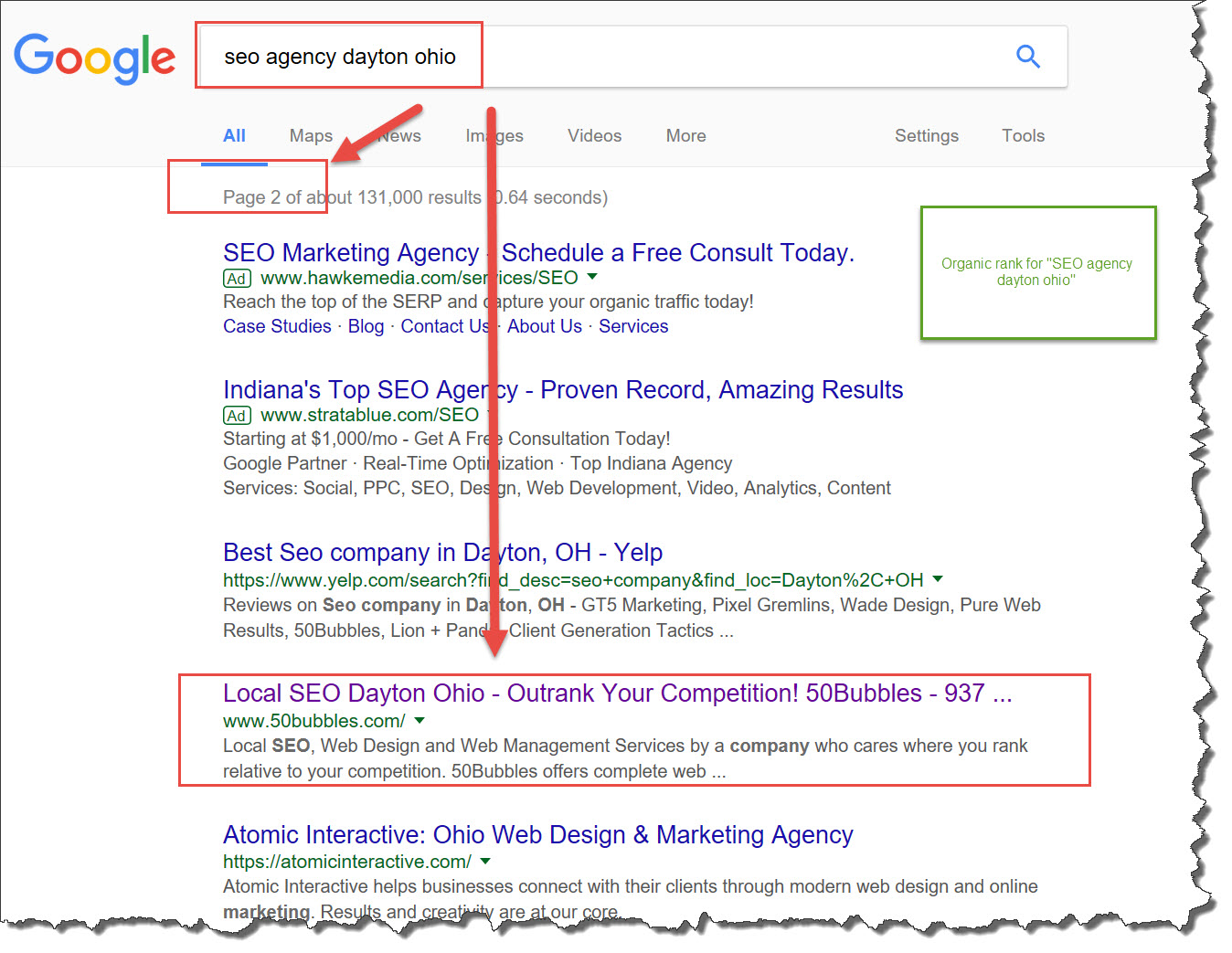Open the Services sitelink

click(633, 326)
